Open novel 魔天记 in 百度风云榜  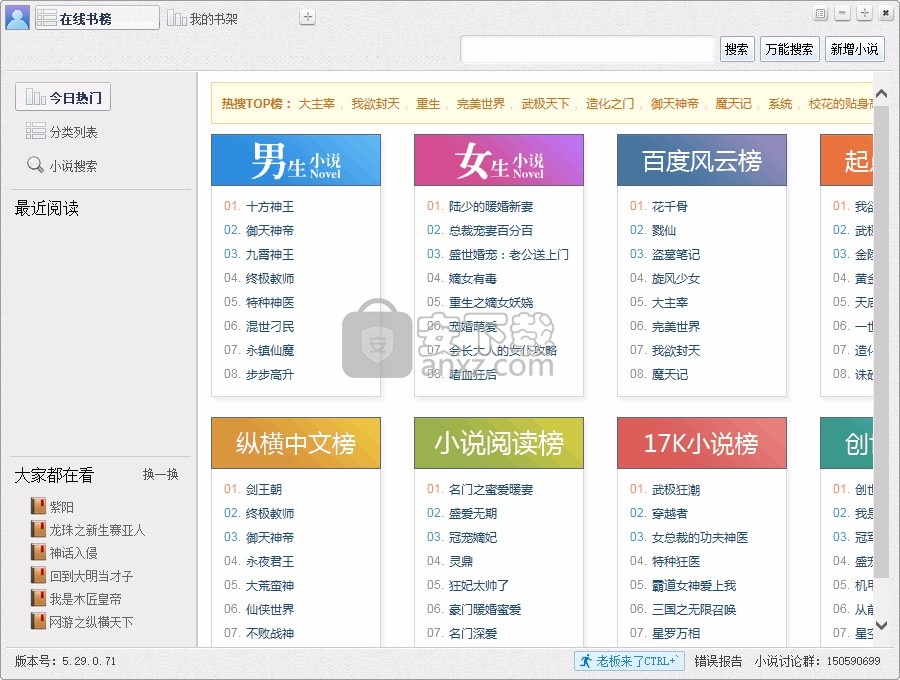click(669, 375)
